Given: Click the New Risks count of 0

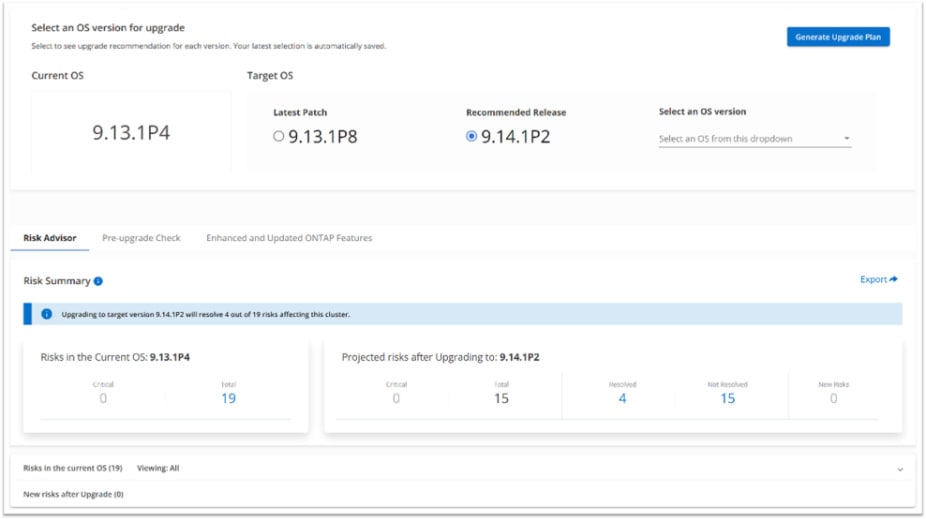Looking at the screenshot, I should (833, 398).
